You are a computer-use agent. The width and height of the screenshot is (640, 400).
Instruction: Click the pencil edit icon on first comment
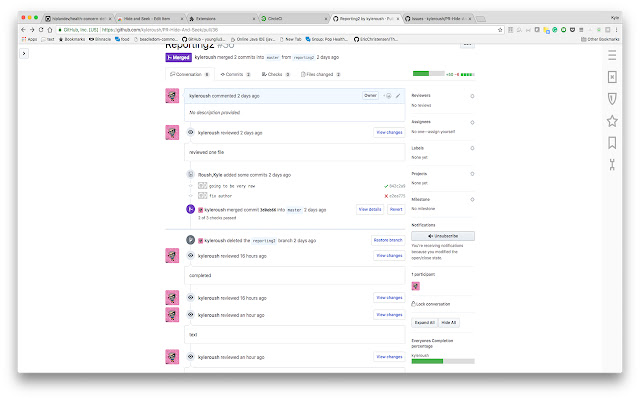[398, 96]
